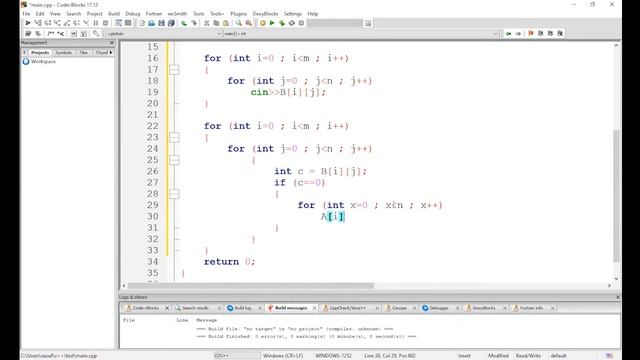Viewport: 640px width, 360px height.
Task: Close the Management panel
Action: pyautogui.click(x=112, y=43)
